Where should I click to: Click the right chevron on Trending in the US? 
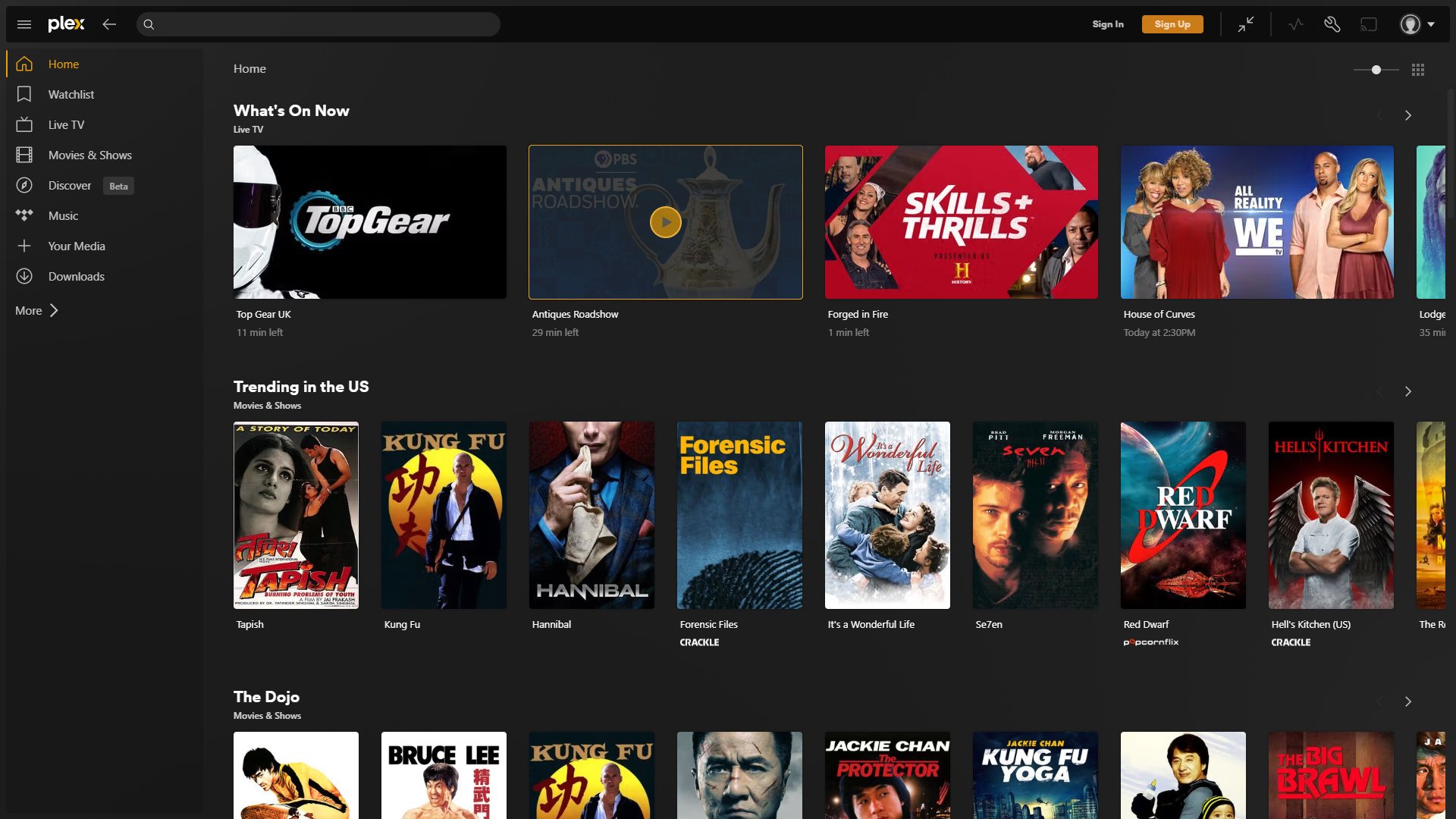(x=1408, y=391)
